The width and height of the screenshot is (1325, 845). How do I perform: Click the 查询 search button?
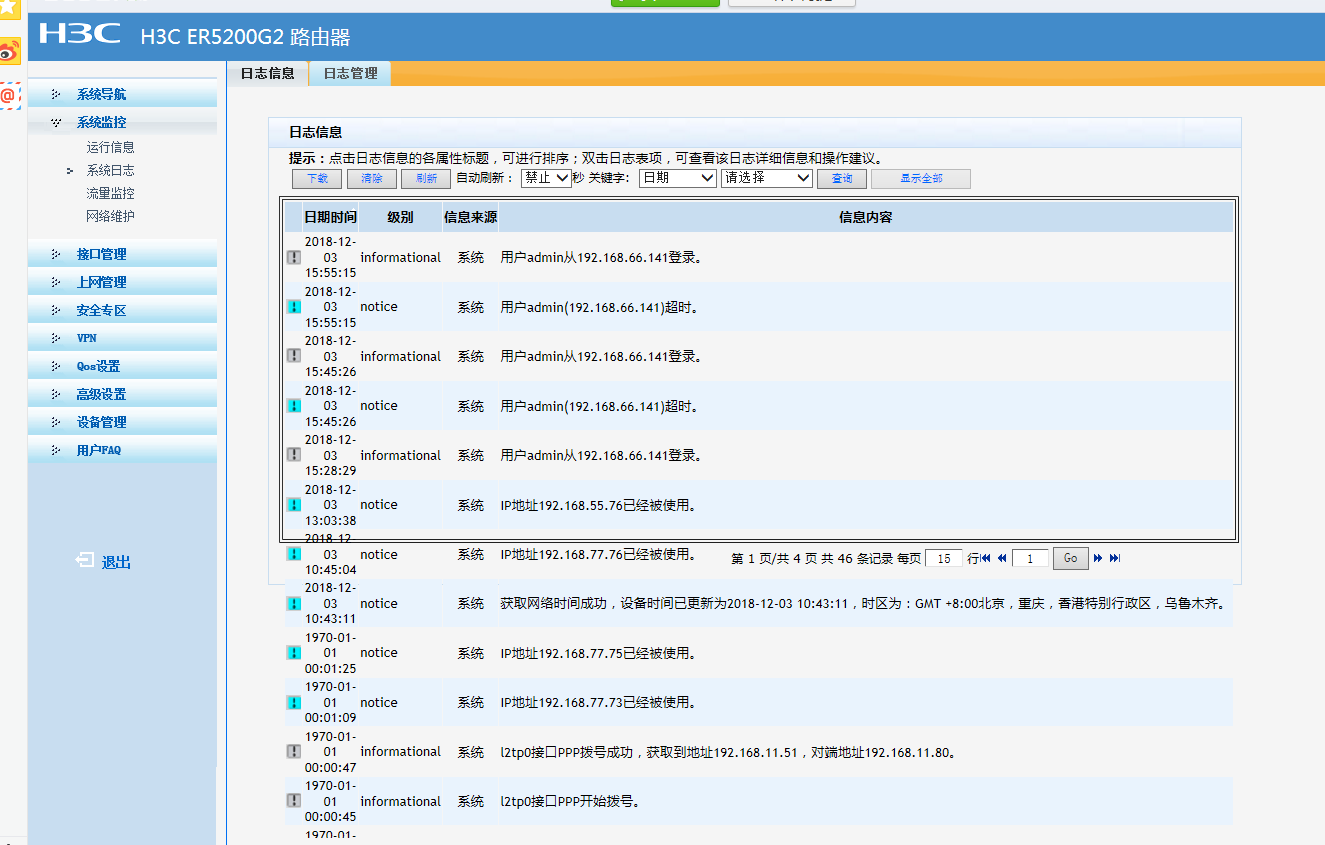click(842, 179)
